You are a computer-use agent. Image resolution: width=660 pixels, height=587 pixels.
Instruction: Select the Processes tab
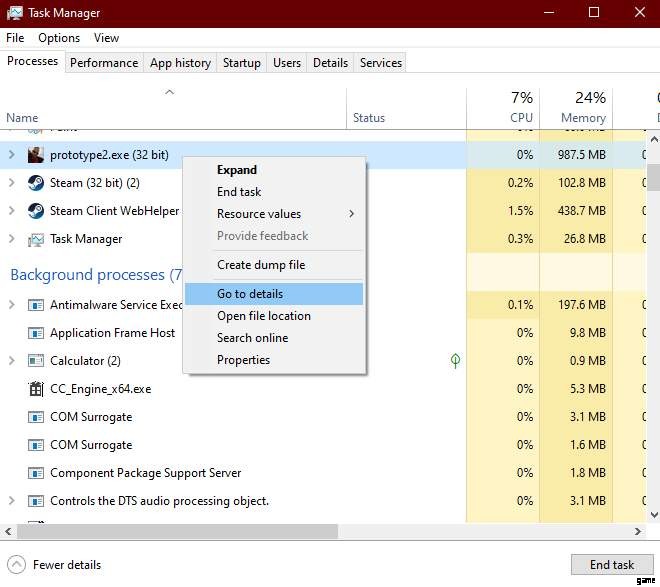point(32,61)
